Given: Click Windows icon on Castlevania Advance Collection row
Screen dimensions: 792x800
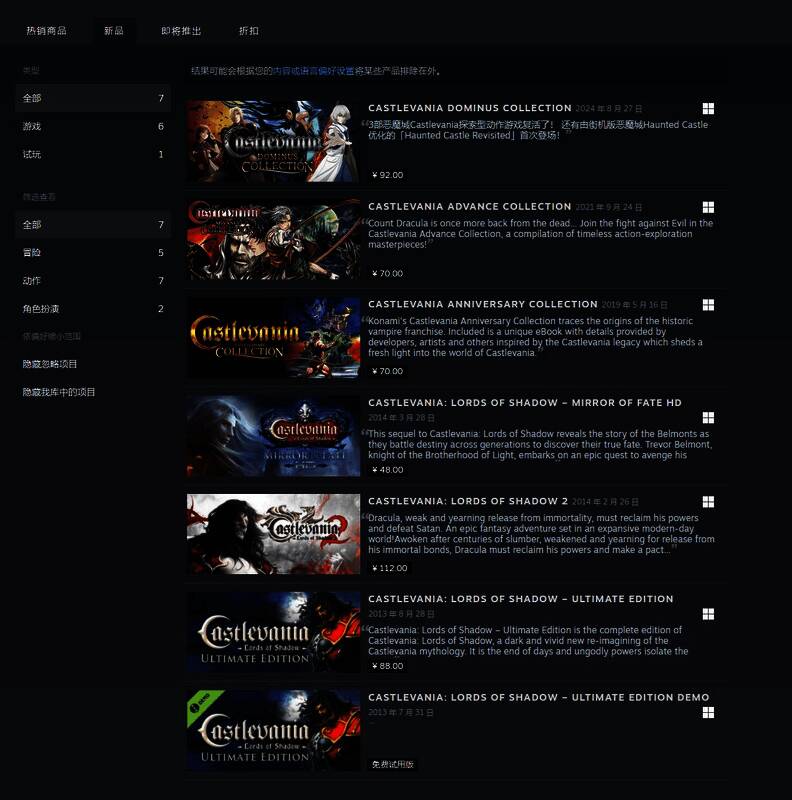Looking at the screenshot, I should click(x=708, y=207).
